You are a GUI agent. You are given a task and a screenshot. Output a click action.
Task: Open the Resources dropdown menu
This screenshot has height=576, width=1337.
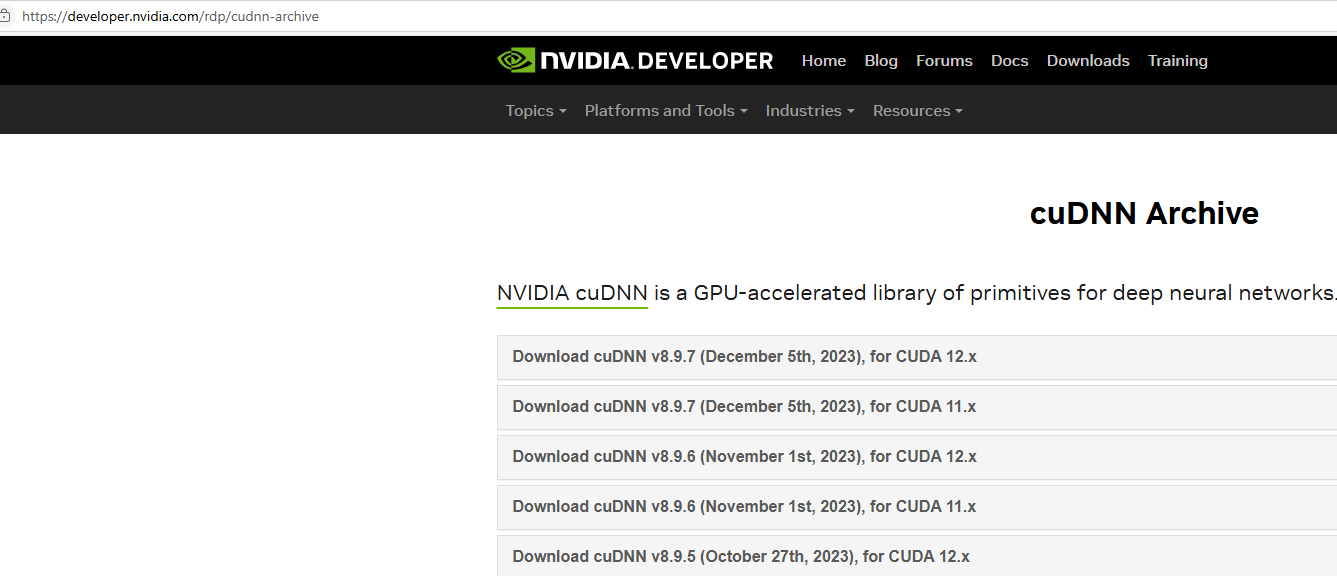918,111
